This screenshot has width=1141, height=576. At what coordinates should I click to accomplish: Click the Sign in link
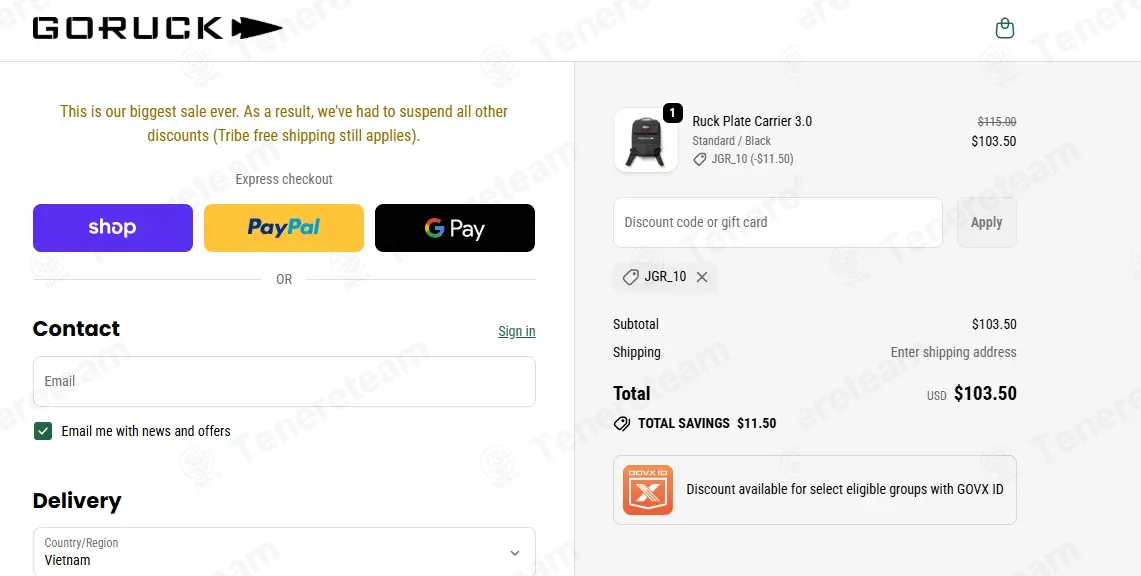(516, 331)
